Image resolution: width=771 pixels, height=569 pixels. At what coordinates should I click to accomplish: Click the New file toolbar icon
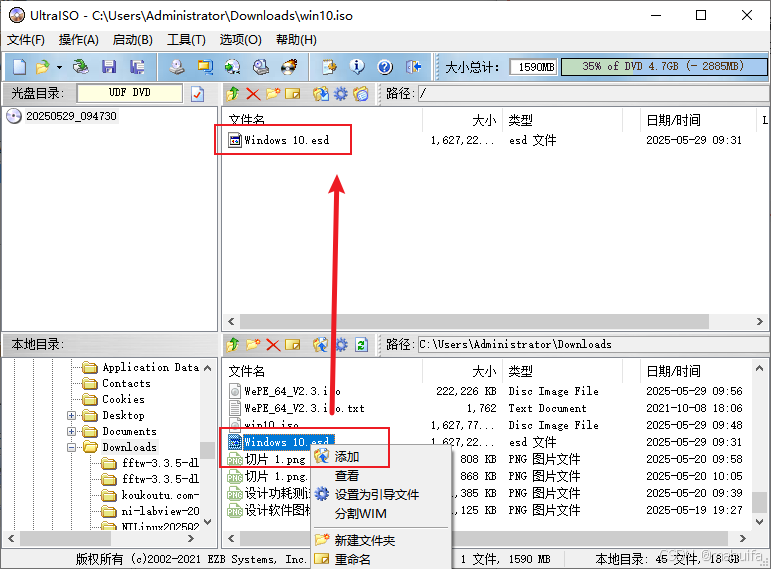pyautogui.click(x=19, y=66)
